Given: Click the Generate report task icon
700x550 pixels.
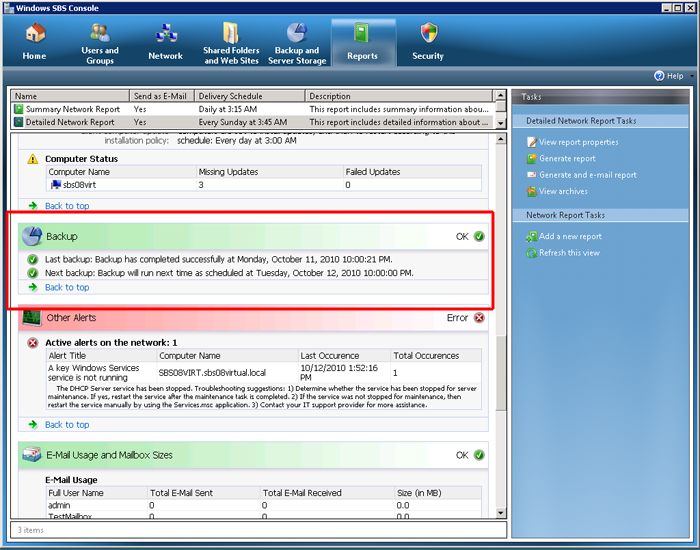Looking at the screenshot, I should click(x=532, y=159).
